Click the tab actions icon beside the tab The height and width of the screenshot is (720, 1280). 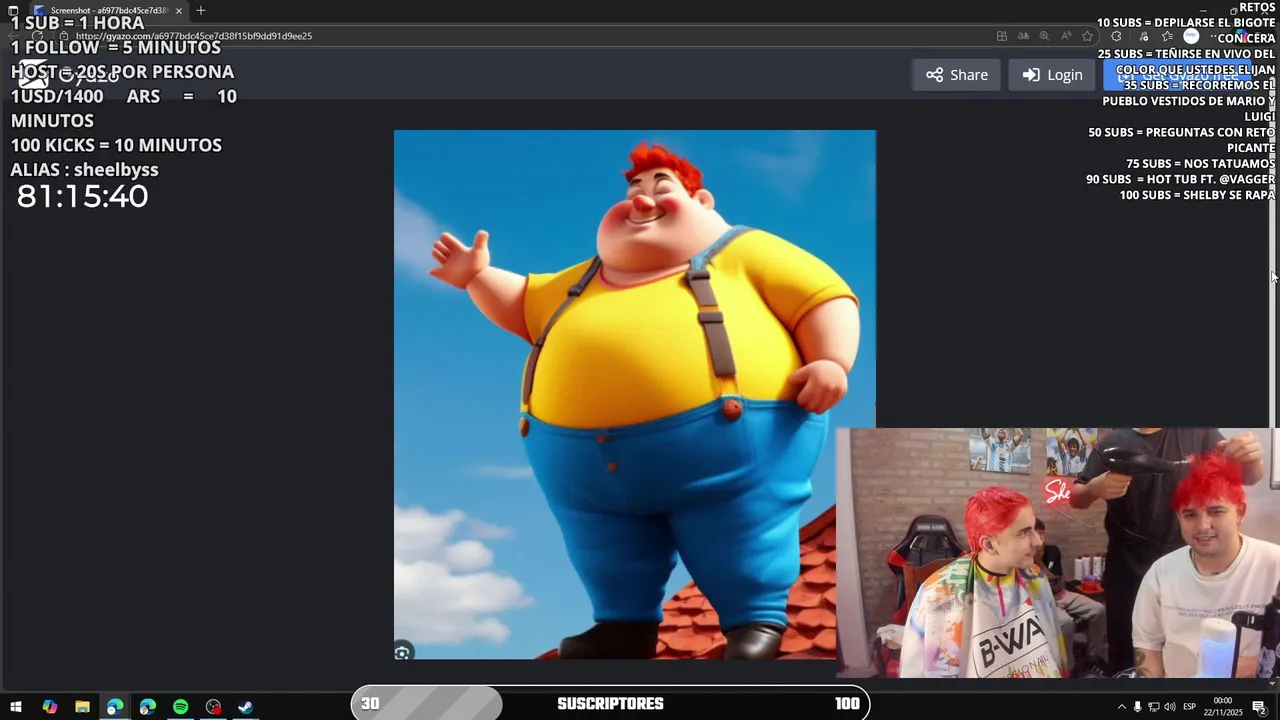(14, 10)
